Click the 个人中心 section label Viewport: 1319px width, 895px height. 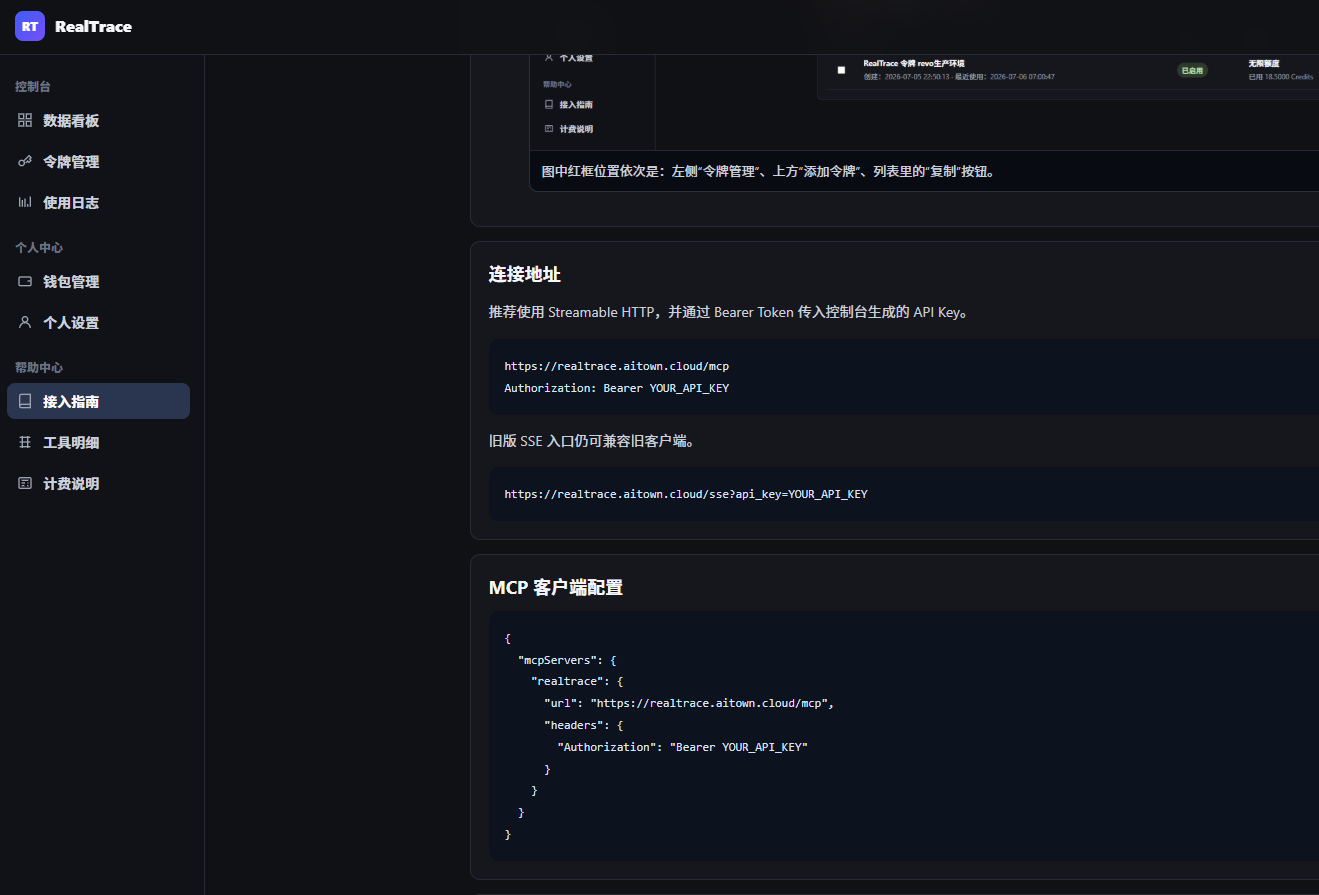[39, 247]
